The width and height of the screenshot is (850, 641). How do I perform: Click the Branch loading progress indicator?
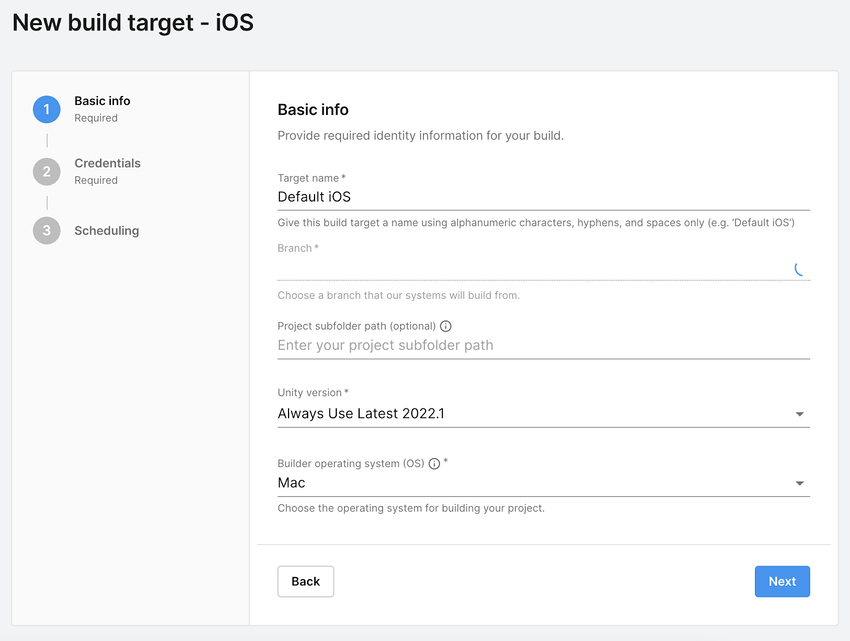(800, 270)
